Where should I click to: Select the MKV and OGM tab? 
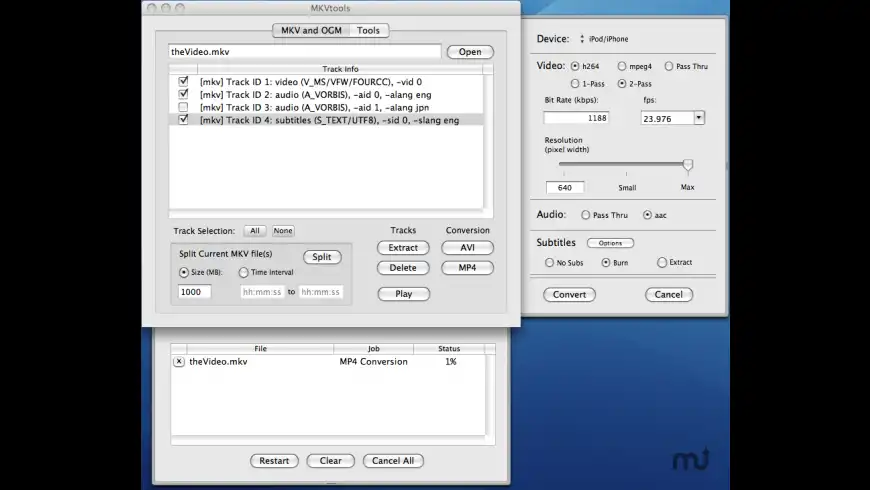pos(308,30)
